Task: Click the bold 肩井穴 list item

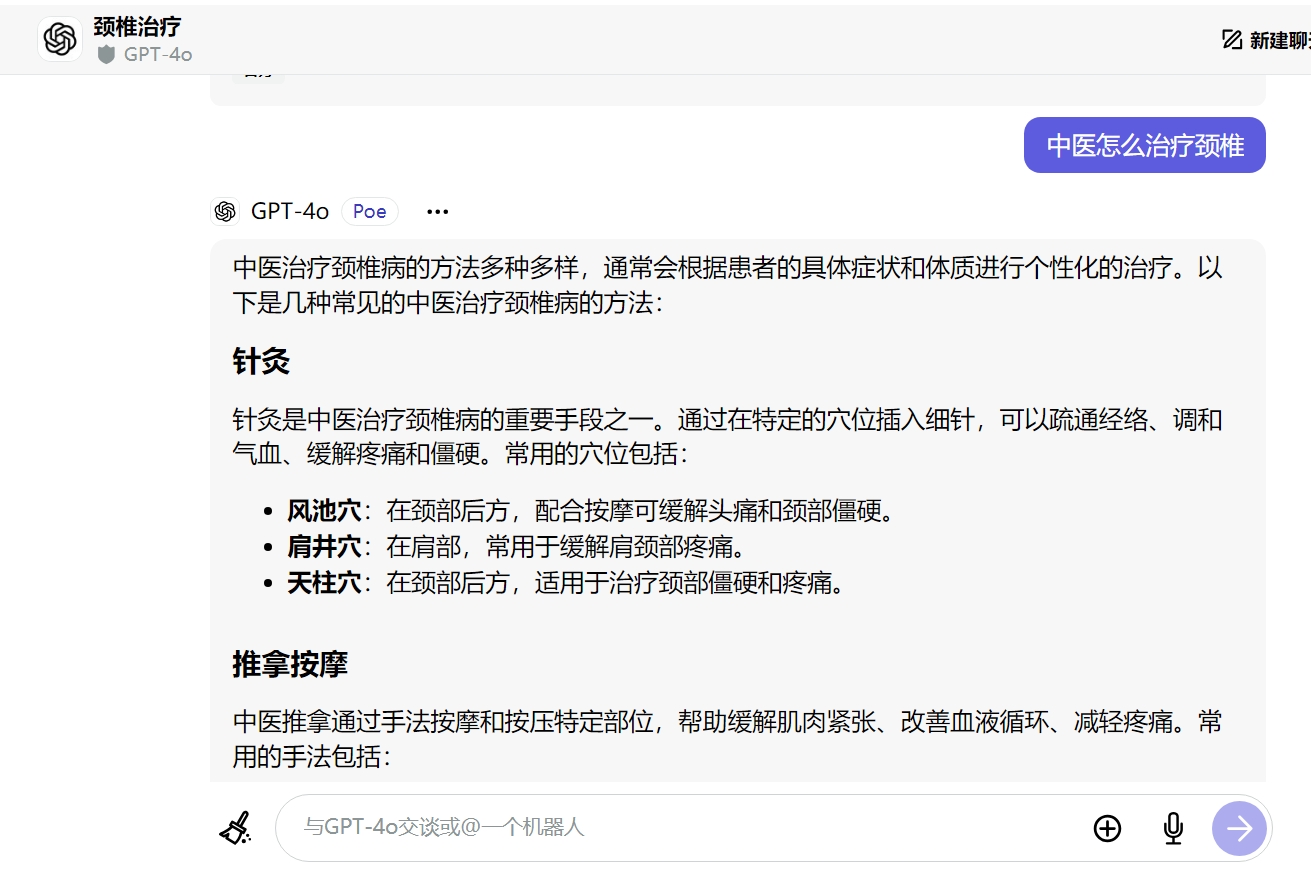Action: (x=324, y=547)
